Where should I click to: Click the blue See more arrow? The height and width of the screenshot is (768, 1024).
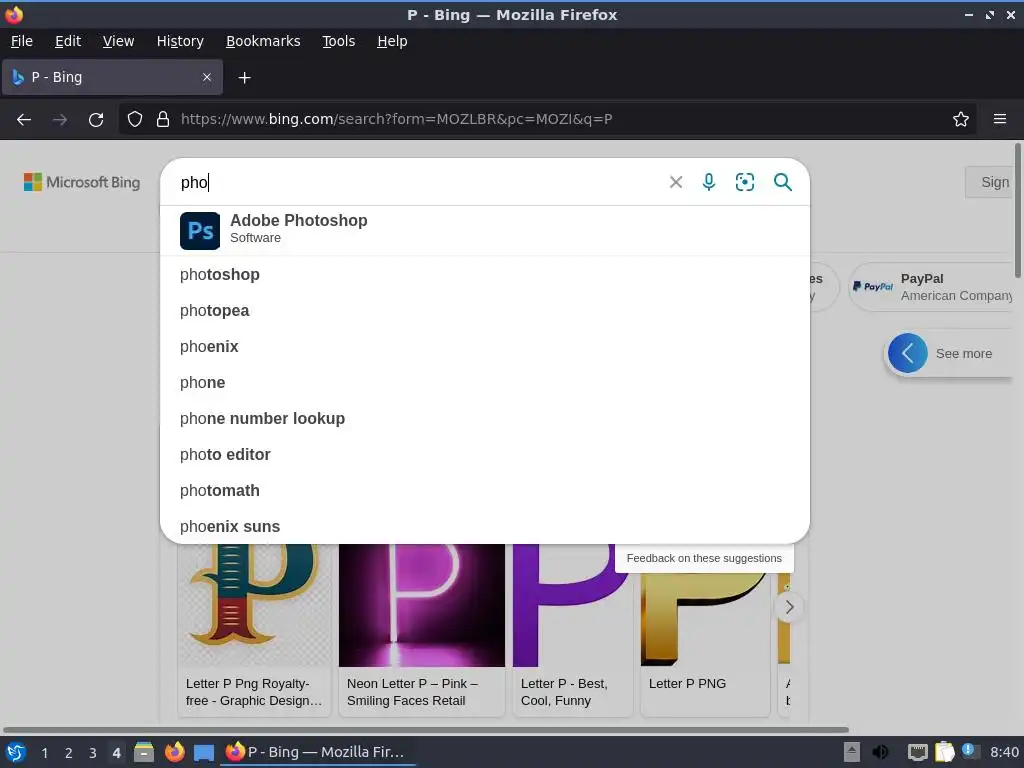907,353
